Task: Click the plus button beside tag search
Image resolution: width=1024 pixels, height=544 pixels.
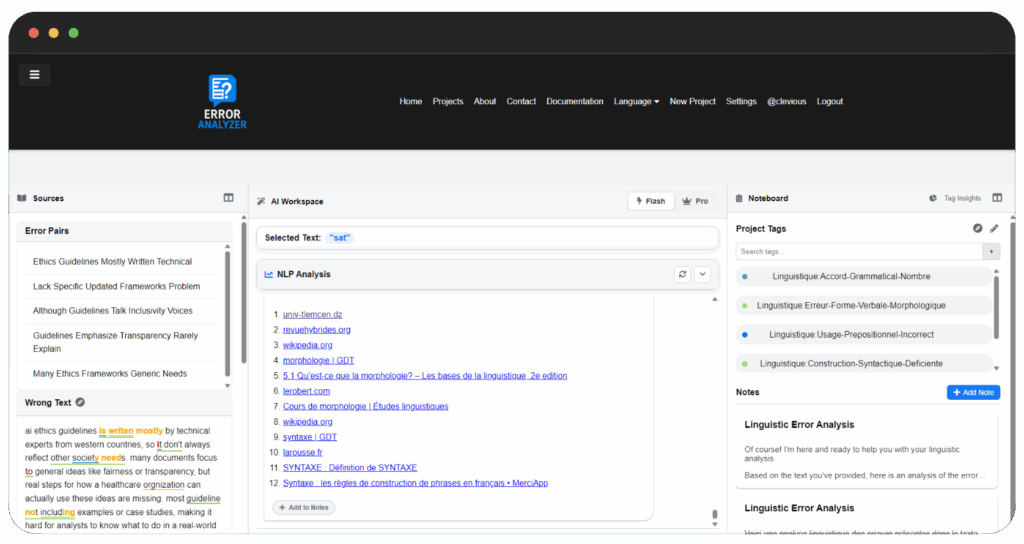Action: click(992, 252)
